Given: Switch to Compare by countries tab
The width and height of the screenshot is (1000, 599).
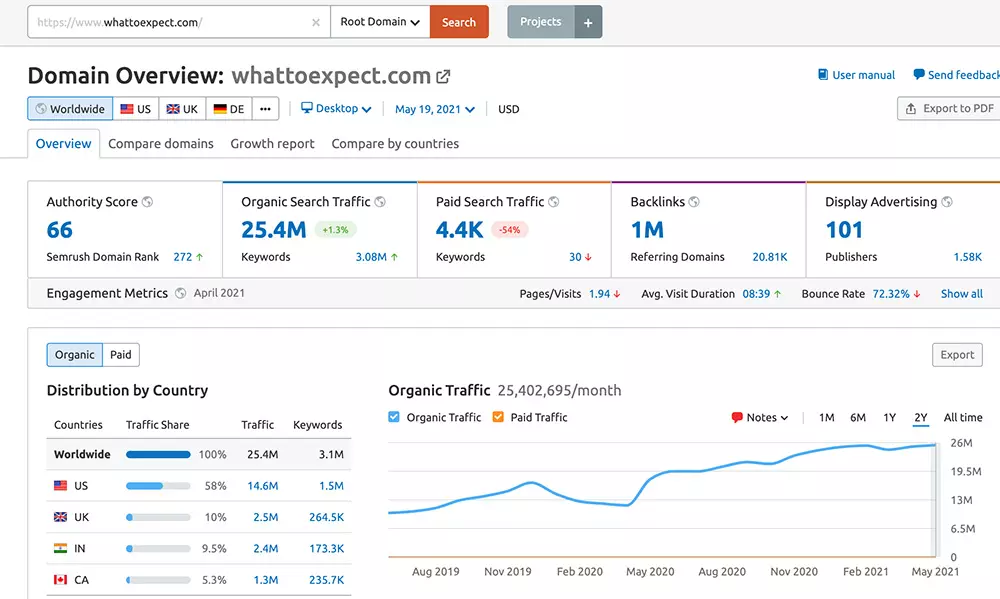Looking at the screenshot, I should [x=395, y=144].
